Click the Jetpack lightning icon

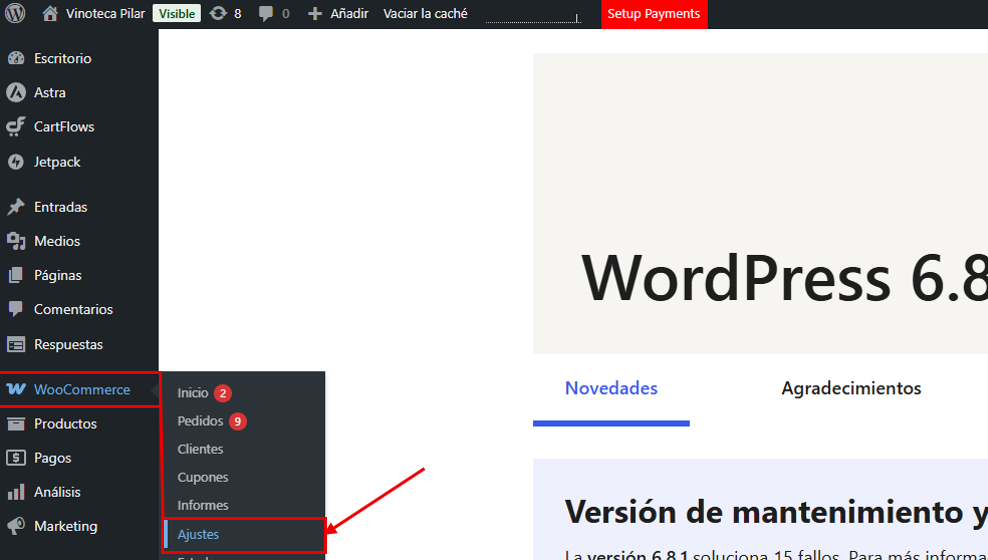coord(16,162)
